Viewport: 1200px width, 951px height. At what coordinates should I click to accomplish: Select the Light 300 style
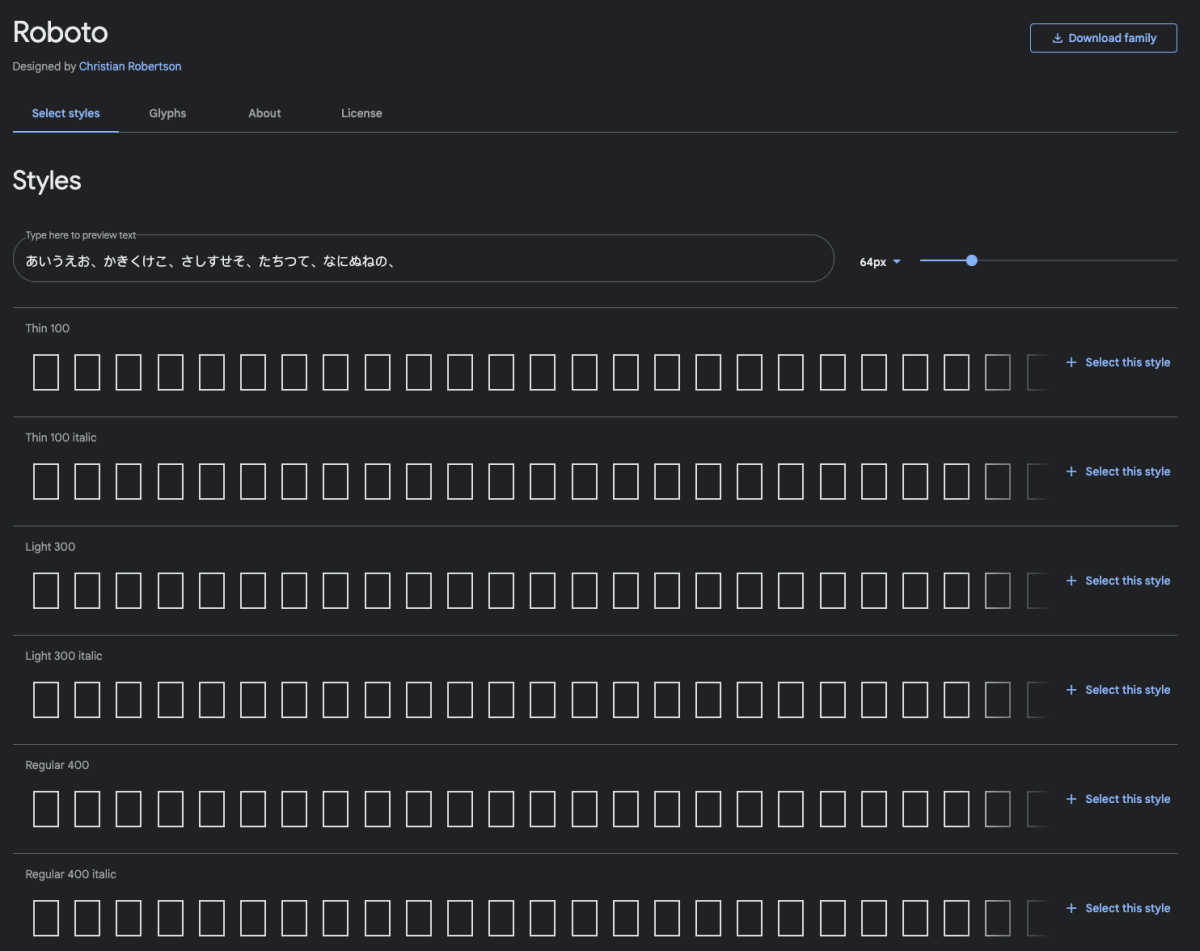pyautogui.click(x=1118, y=580)
